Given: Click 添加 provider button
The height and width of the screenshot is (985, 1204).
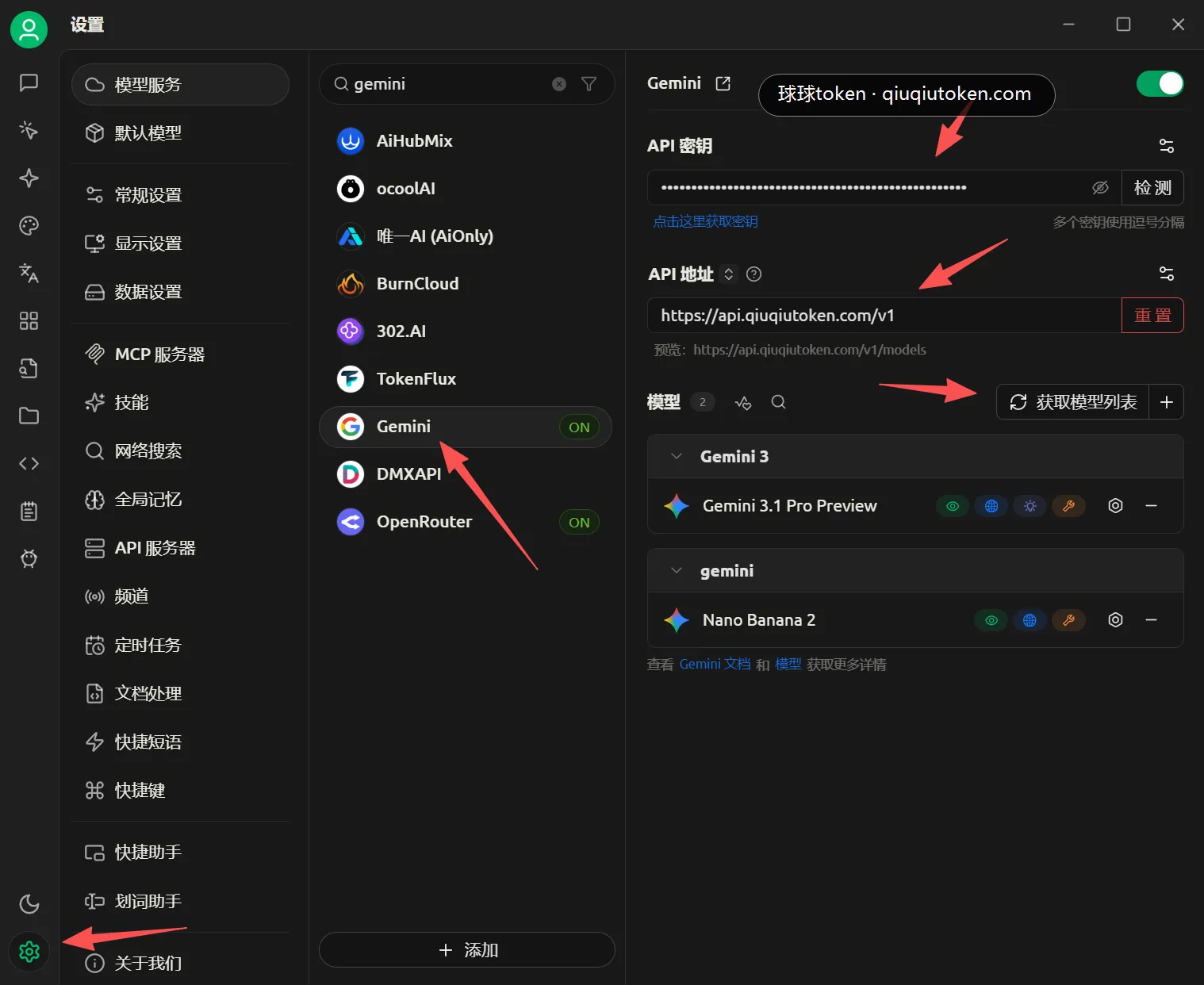Looking at the screenshot, I should coord(467,949).
